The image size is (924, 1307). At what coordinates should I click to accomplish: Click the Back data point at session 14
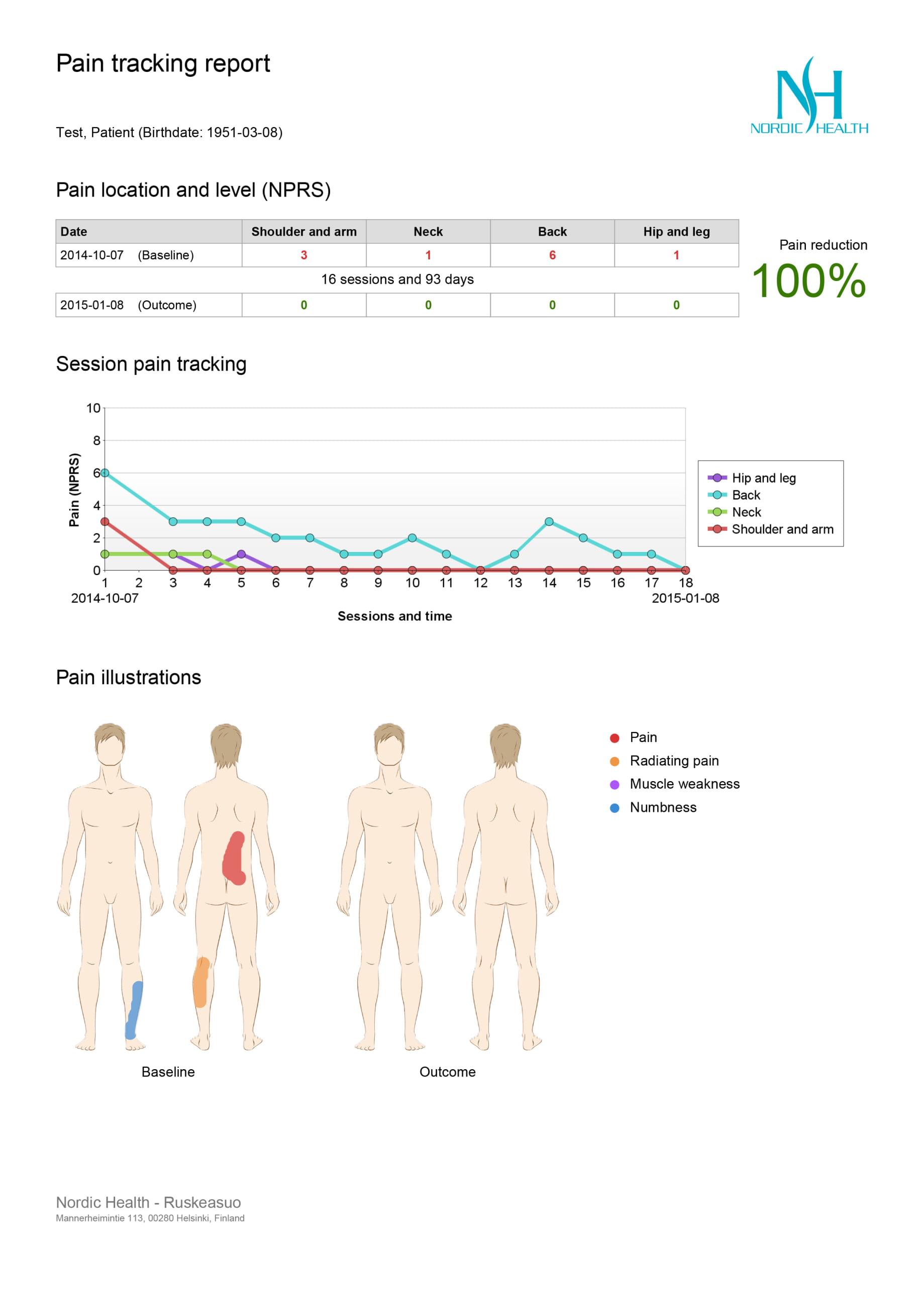click(x=549, y=521)
